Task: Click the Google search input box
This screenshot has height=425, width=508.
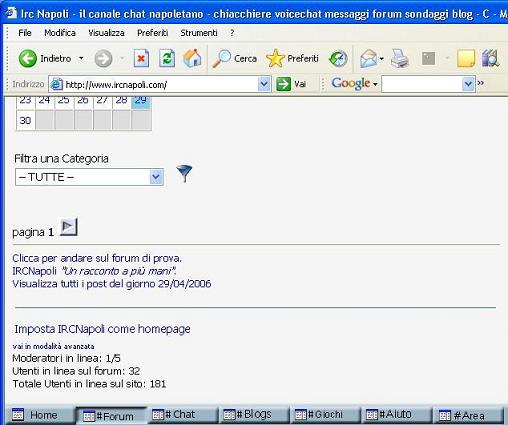Action: (422, 84)
